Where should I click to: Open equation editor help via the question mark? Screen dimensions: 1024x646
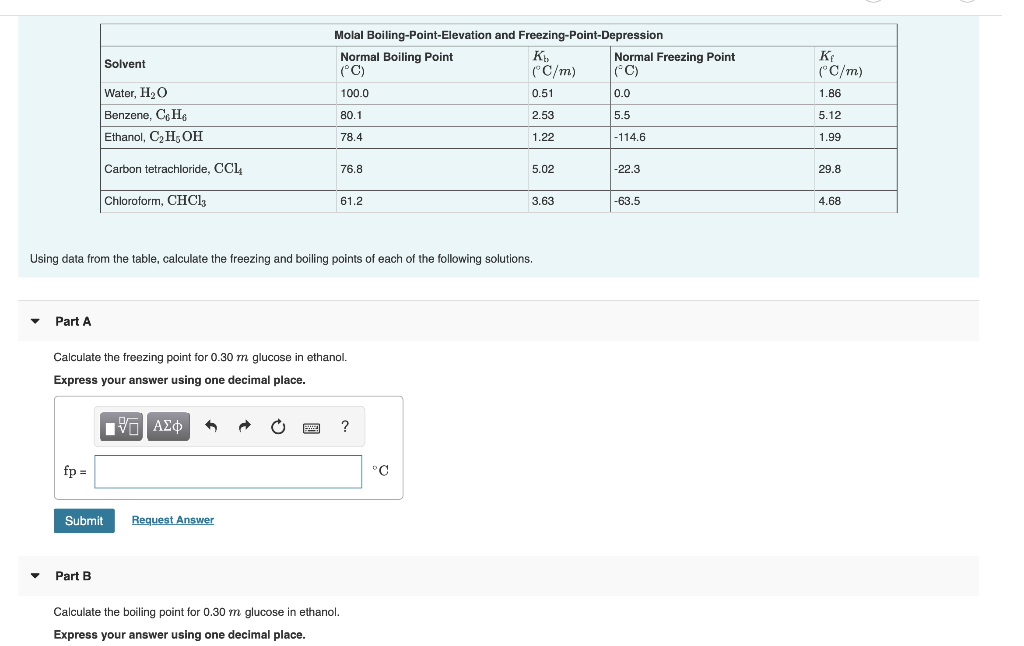pyautogui.click(x=344, y=426)
